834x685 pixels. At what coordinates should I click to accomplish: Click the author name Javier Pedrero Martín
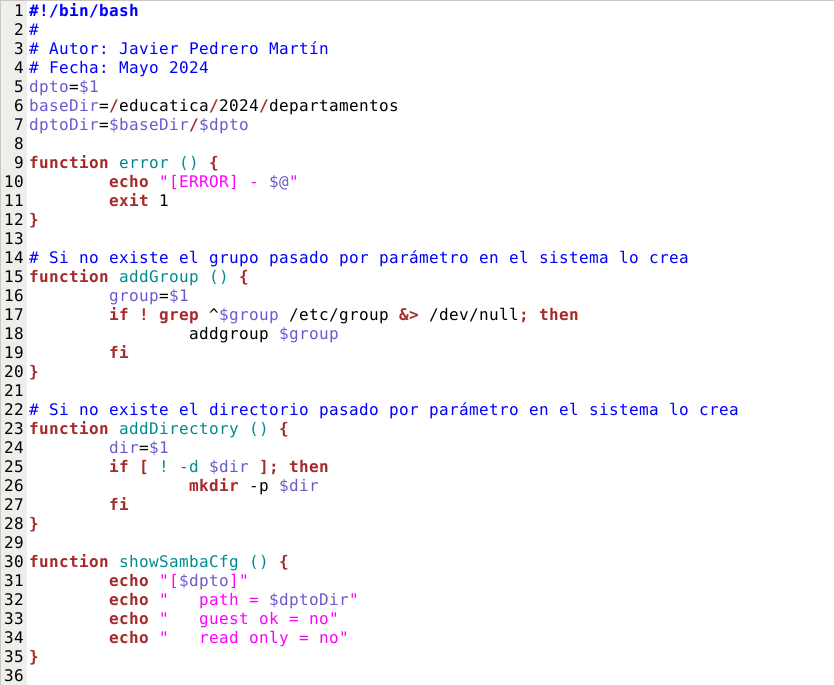tap(223, 49)
